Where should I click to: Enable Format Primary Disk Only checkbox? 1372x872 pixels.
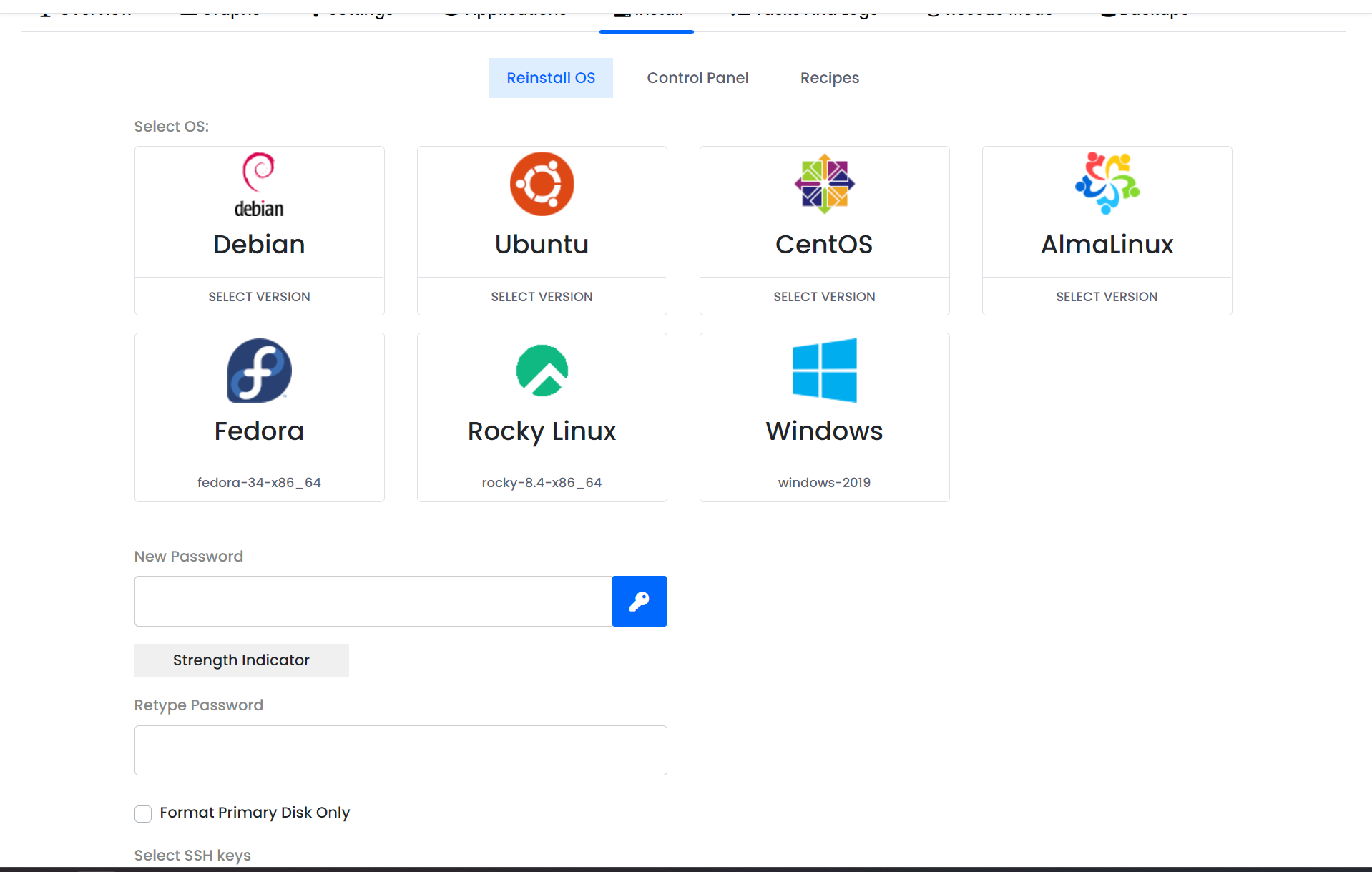click(x=143, y=813)
